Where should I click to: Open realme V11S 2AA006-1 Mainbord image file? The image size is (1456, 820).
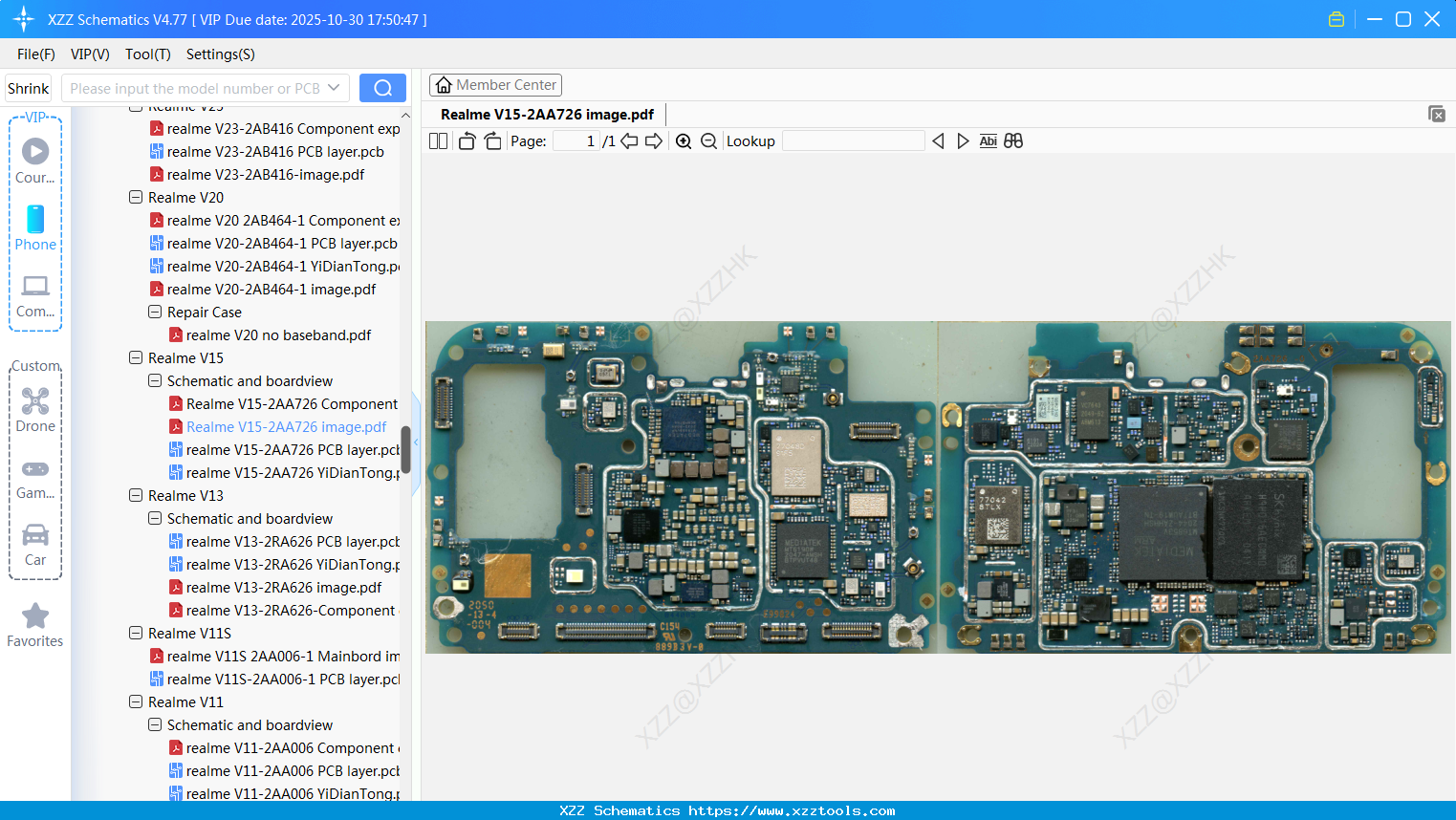point(283,656)
